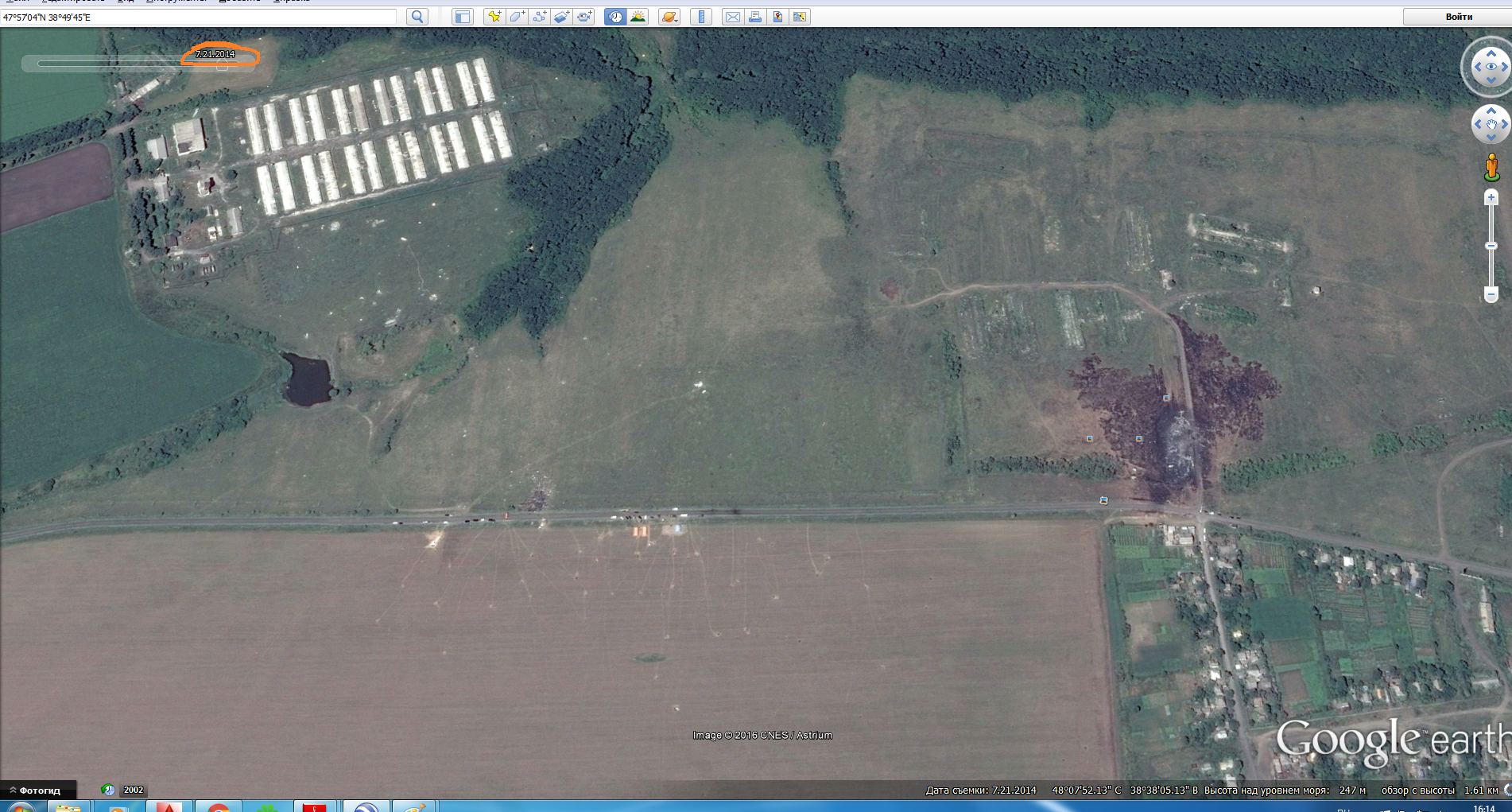Click the search magnifier button

coord(417,17)
